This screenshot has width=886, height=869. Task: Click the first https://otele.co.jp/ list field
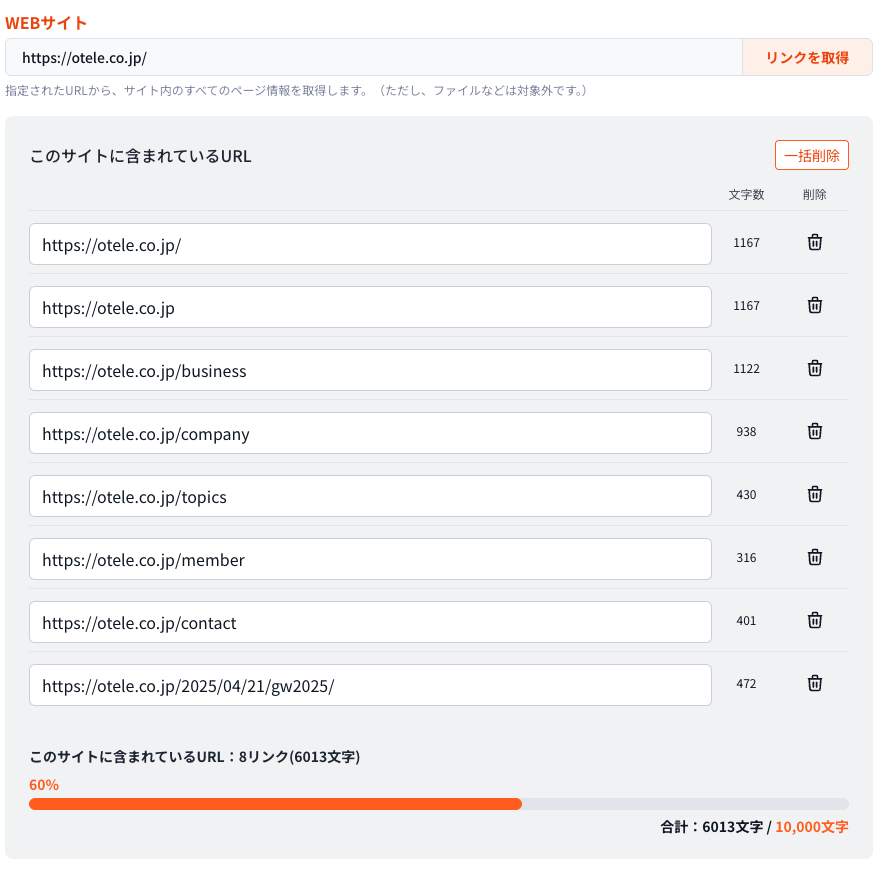tap(370, 245)
